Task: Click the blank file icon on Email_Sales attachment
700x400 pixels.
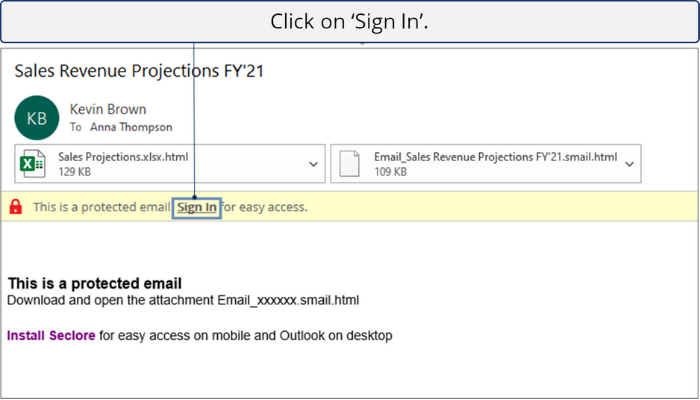Action: [x=350, y=164]
